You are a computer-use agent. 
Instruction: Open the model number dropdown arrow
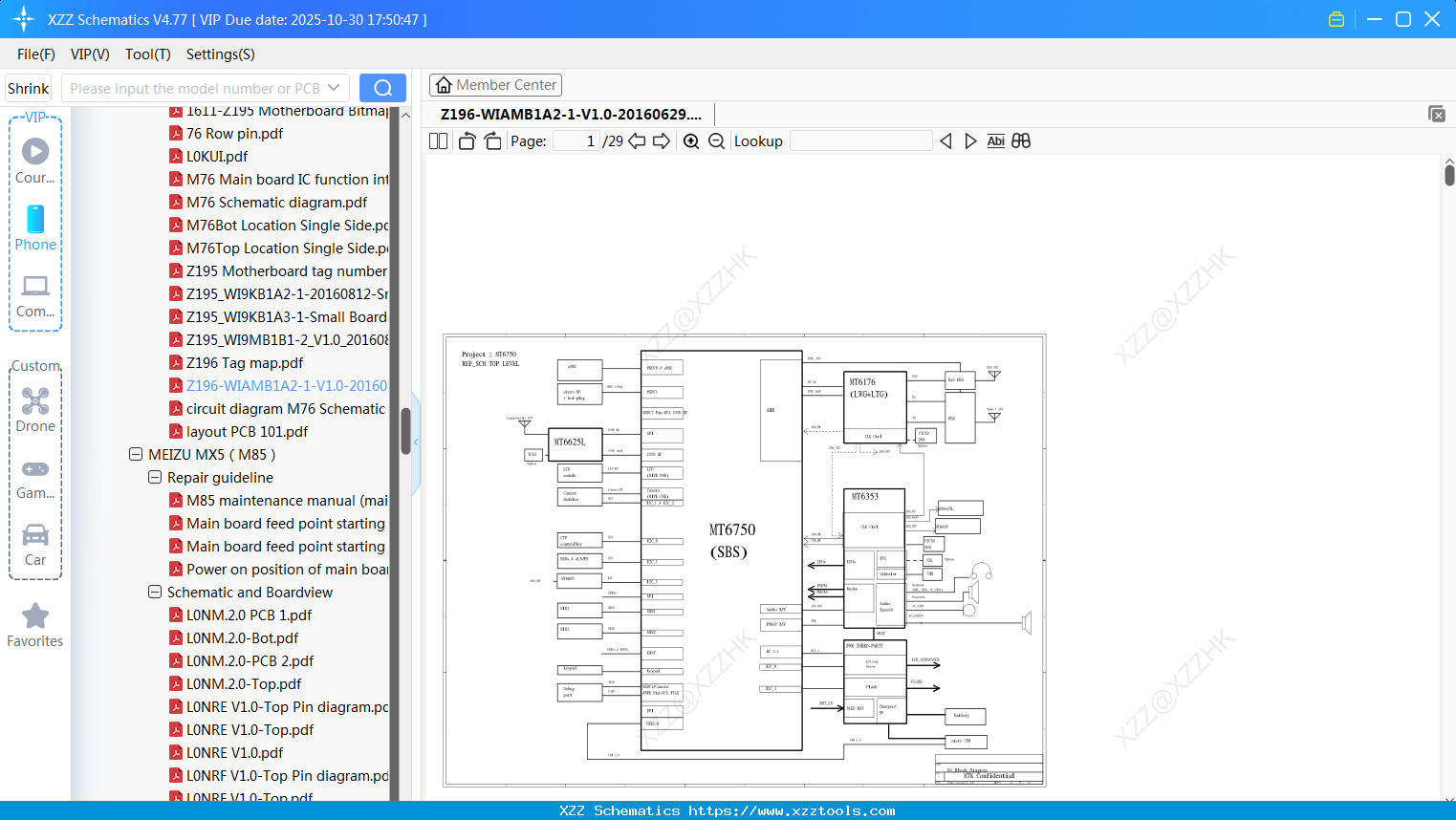click(x=334, y=88)
